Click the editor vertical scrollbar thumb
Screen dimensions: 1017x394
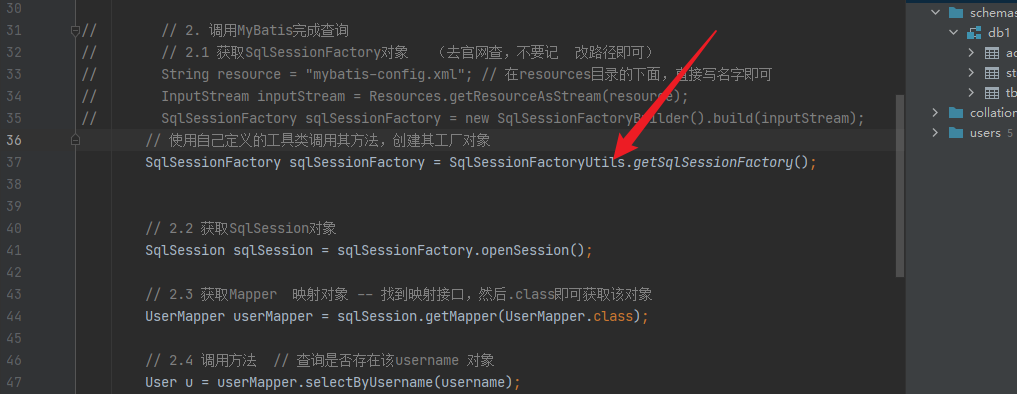(x=900, y=186)
